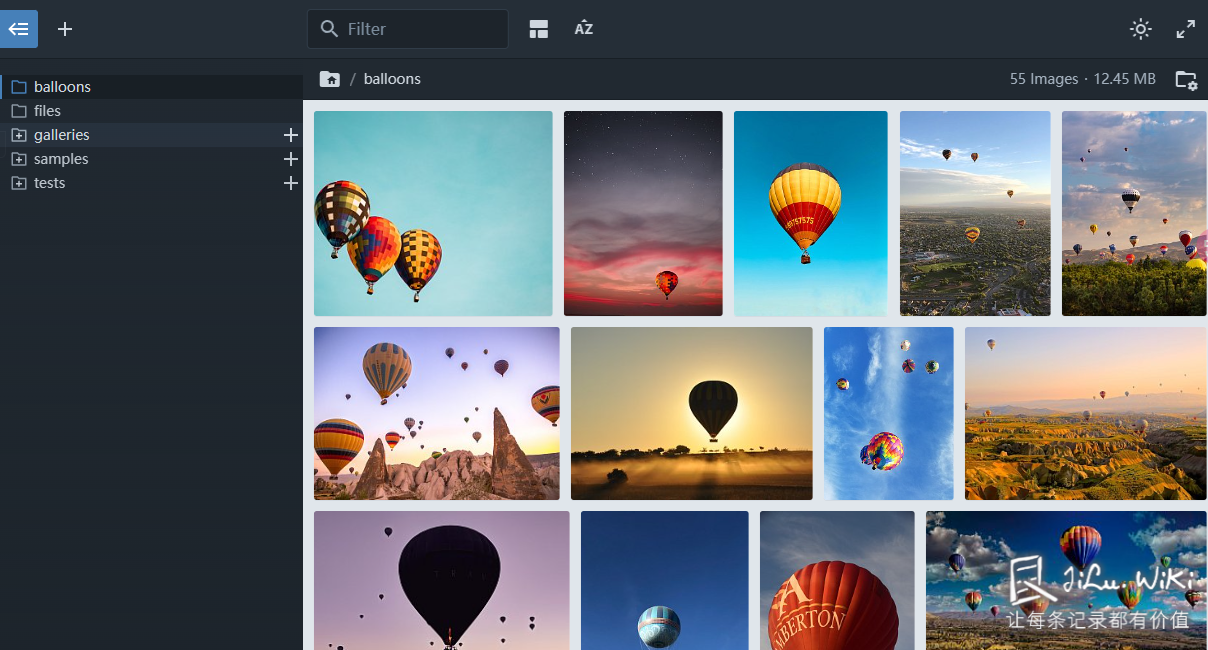Screen dimensions: 1208x650
Task: Open folder settings icon beside image count
Action: 1186,80
